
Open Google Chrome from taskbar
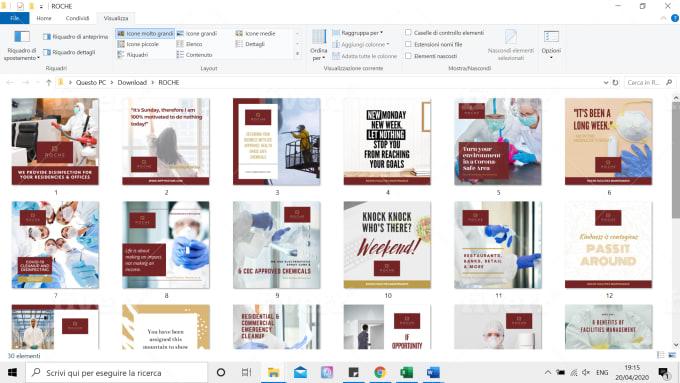[380, 373]
